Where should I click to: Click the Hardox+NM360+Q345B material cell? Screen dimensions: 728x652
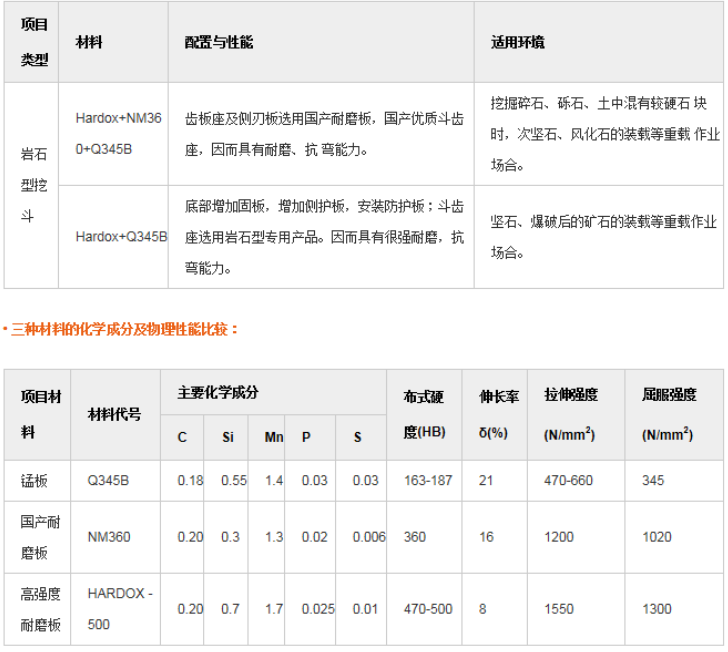point(118,134)
